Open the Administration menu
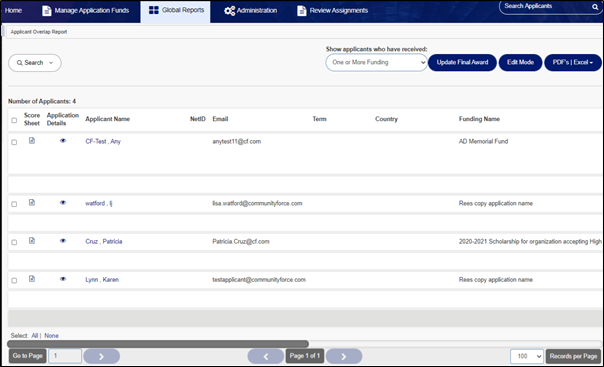This screenshot has height=367, width=604. 251,10
